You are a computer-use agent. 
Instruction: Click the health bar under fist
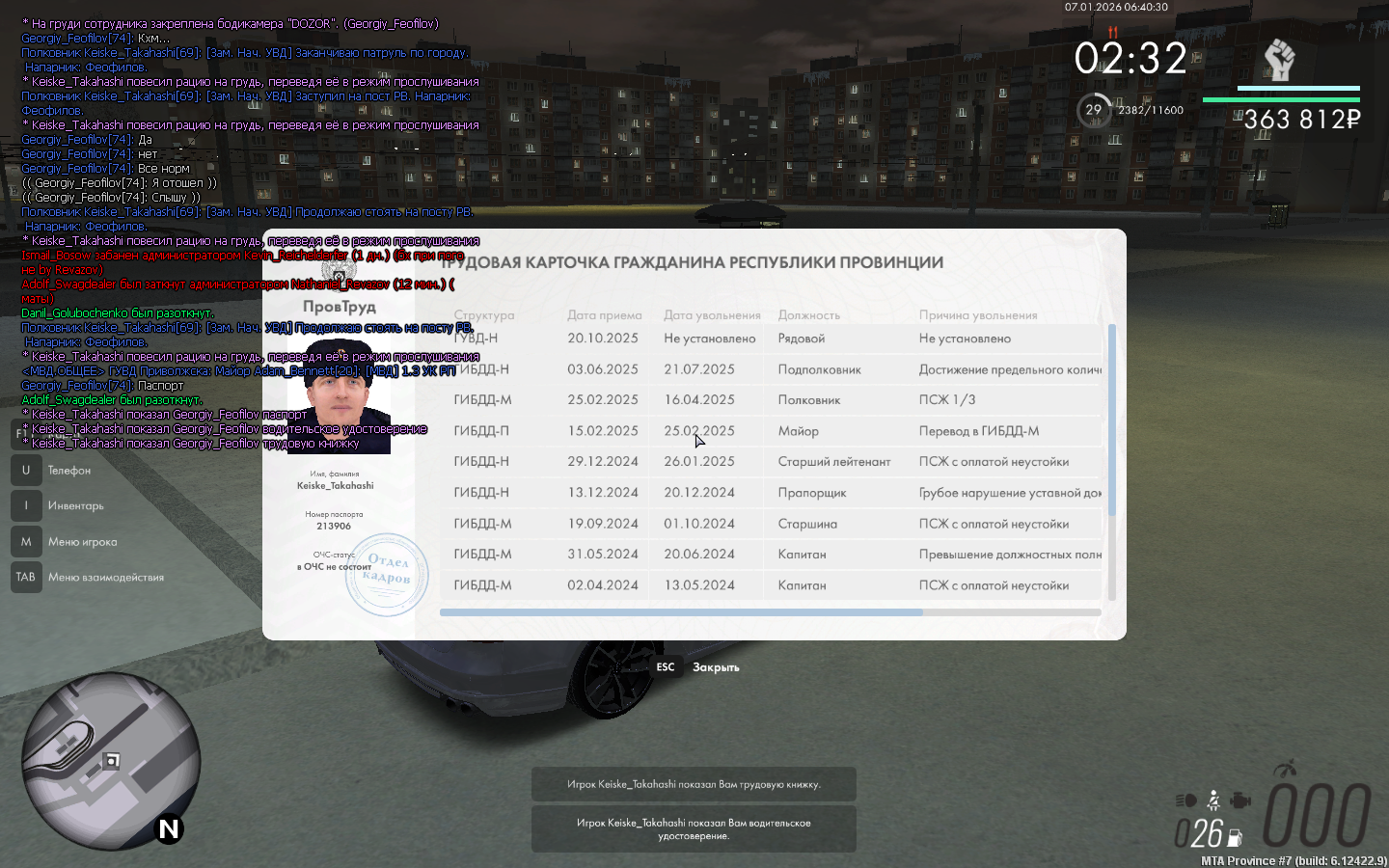1281,98
